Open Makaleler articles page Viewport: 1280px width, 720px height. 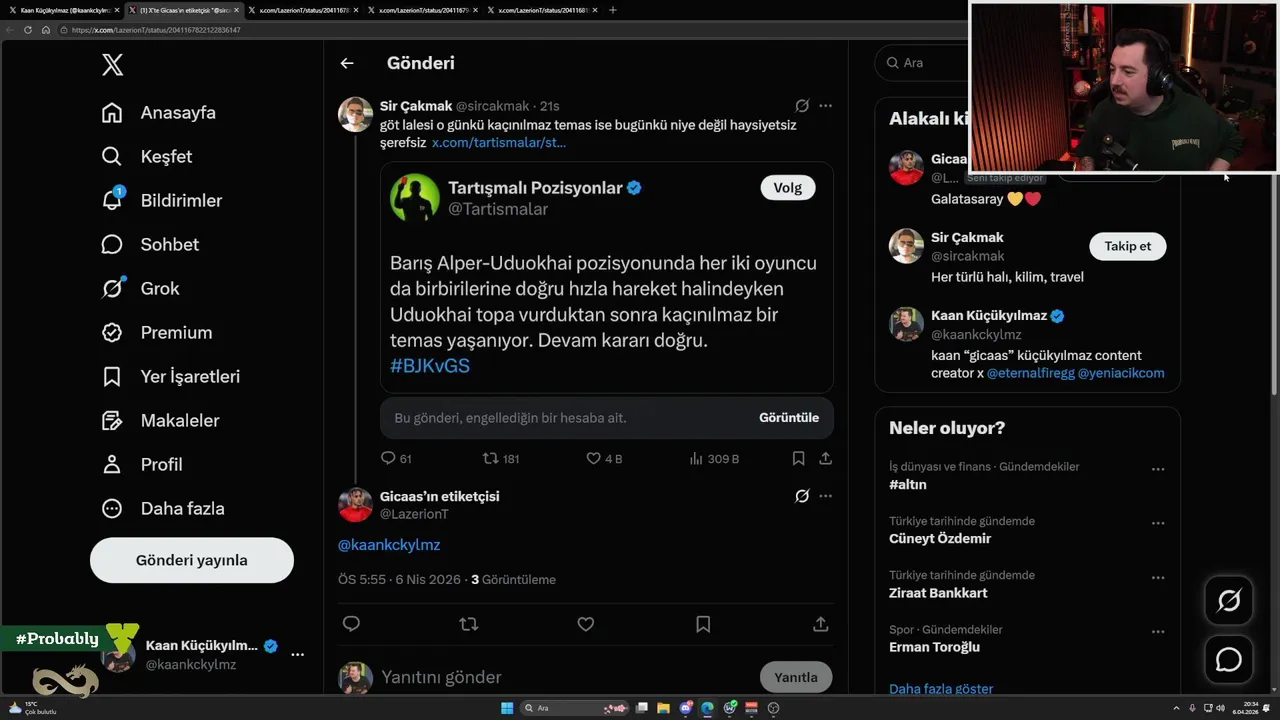pos(160,421)
